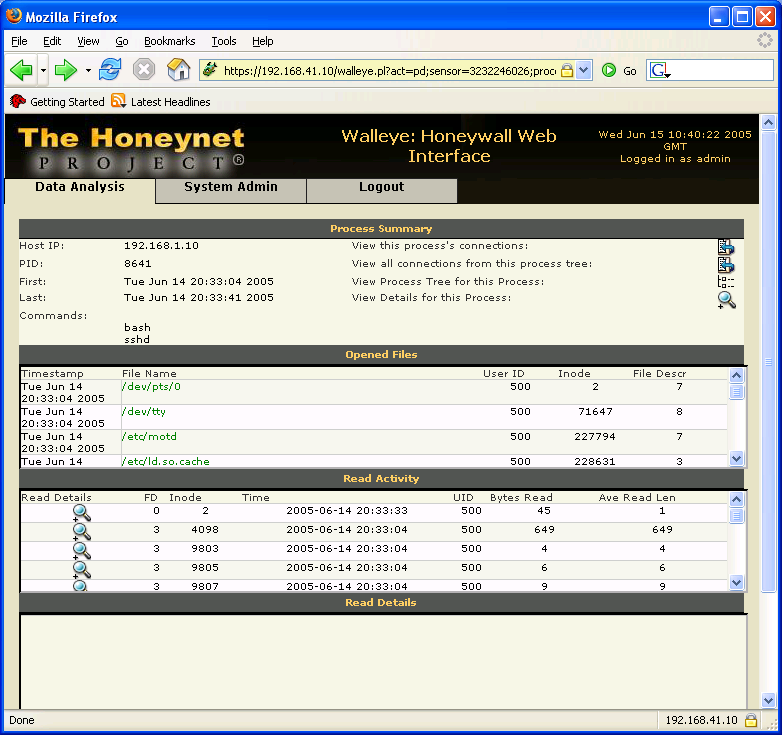Screen dimensions: 782x735
Task: Click the Firefox throbber activity icon
Action: [764, 40]
